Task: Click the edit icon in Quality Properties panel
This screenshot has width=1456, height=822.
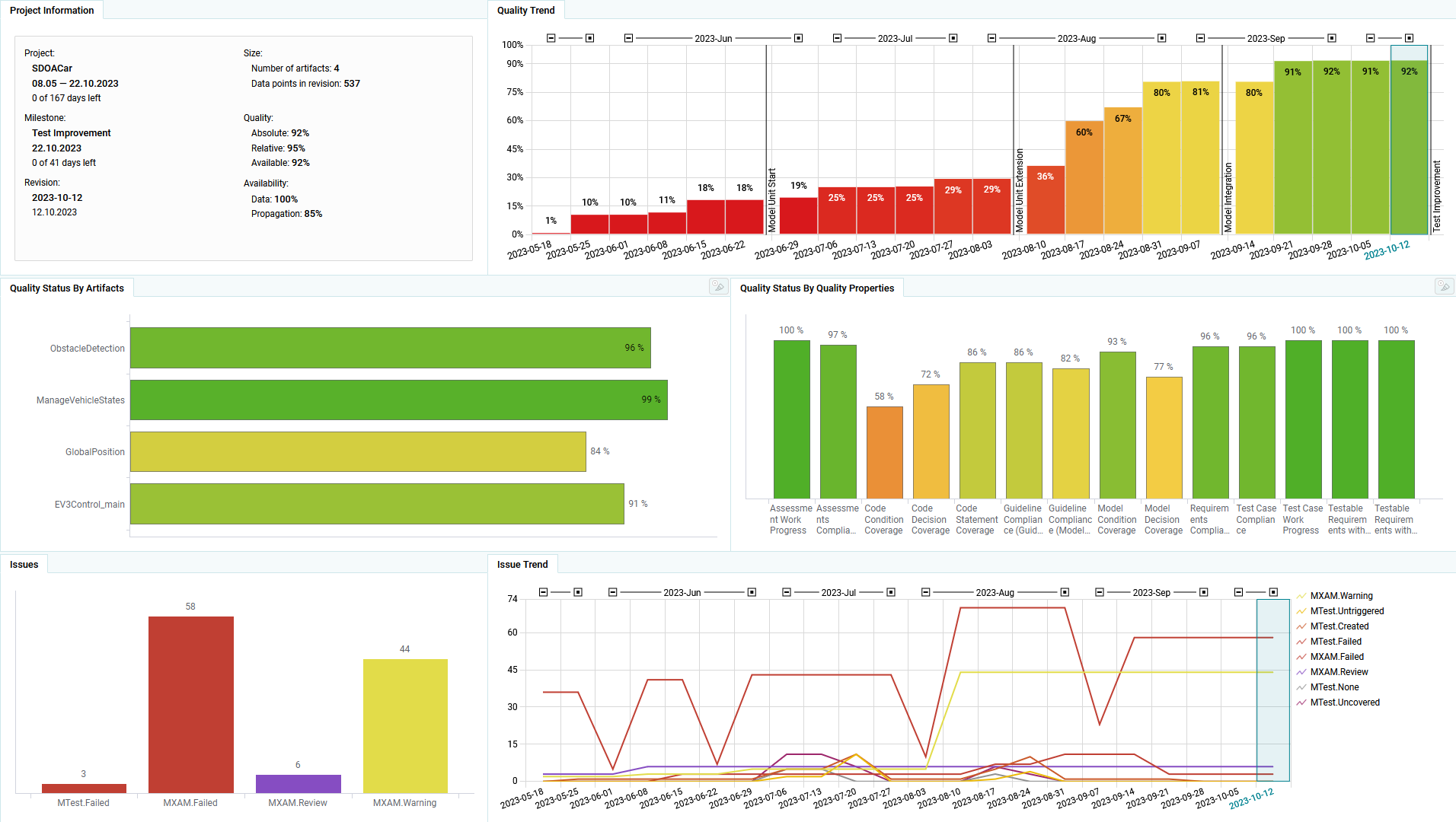Action: (x=1443, y=286)
